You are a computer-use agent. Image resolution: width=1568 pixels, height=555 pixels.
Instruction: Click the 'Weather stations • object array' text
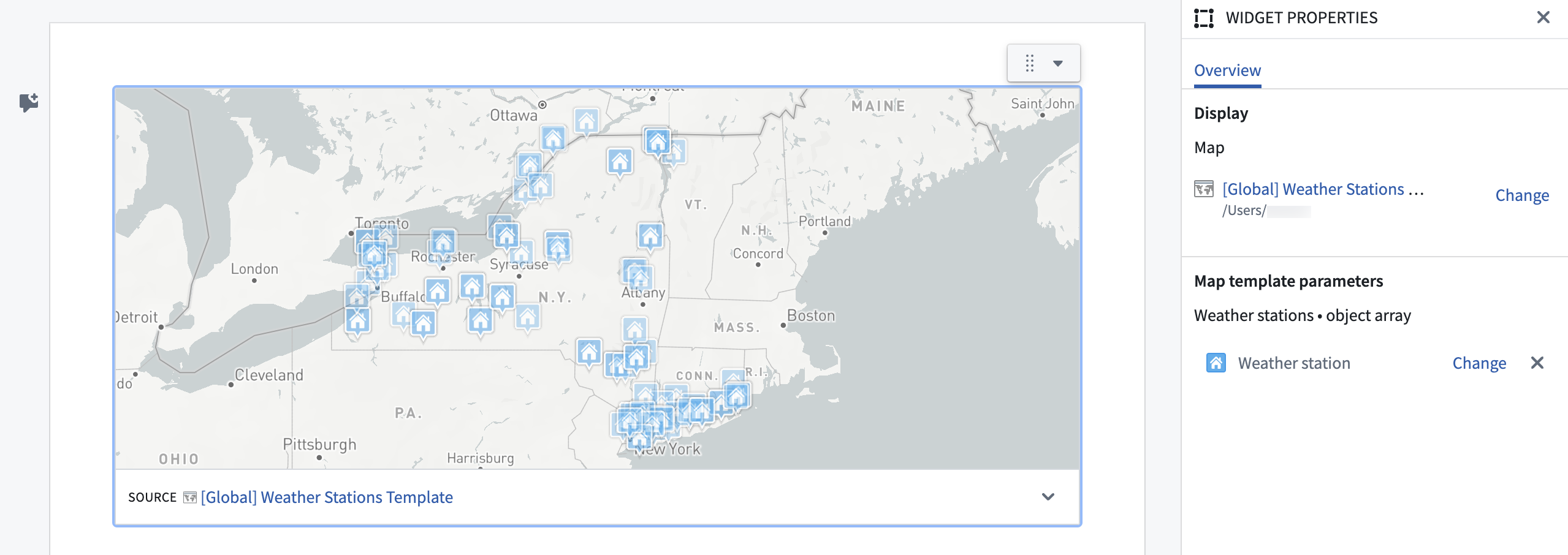tap(1303, 315)
